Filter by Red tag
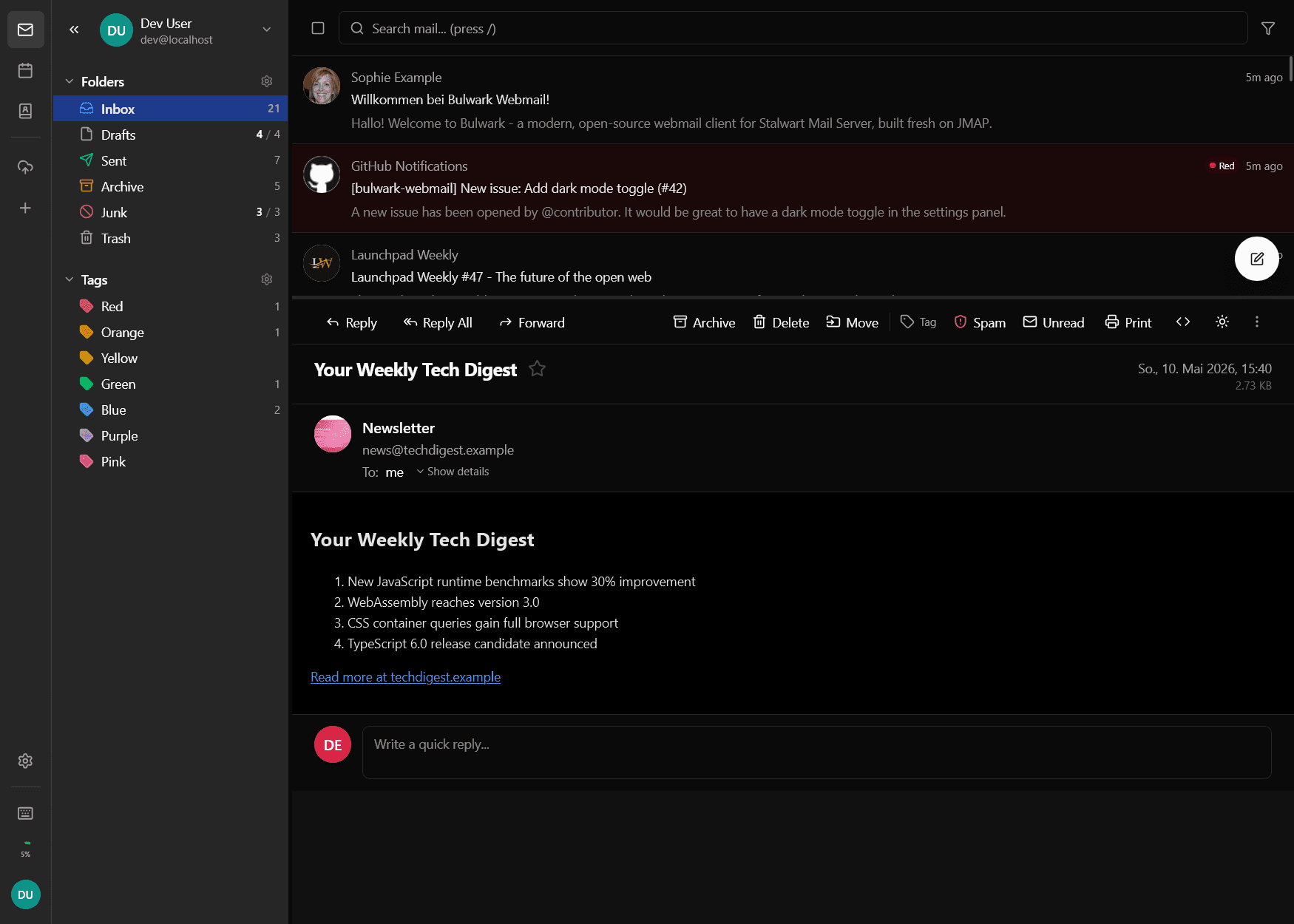Screen dimensions: 1294x924 (170, 306)
